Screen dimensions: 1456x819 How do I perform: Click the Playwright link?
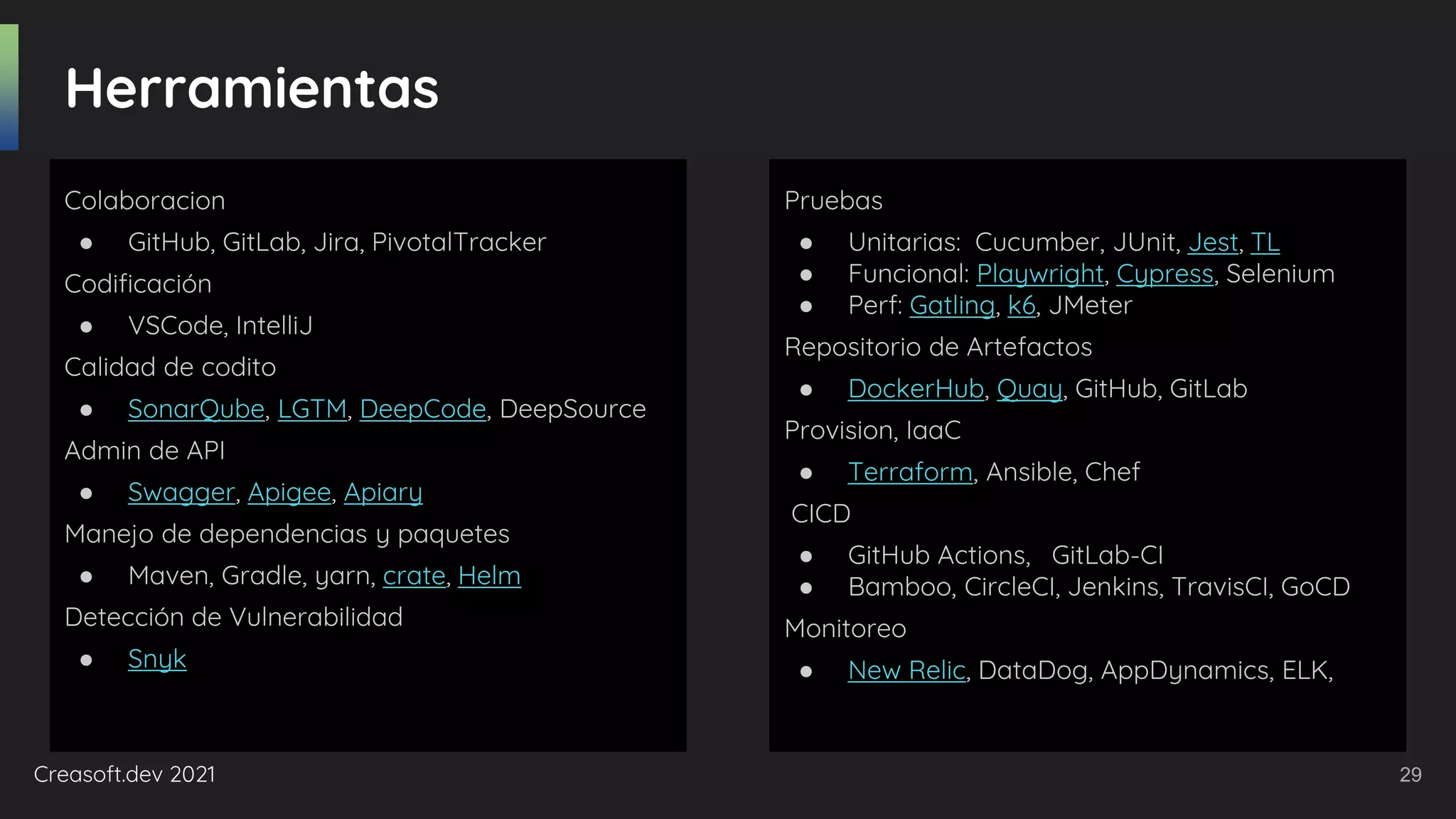coord(1040,274)
